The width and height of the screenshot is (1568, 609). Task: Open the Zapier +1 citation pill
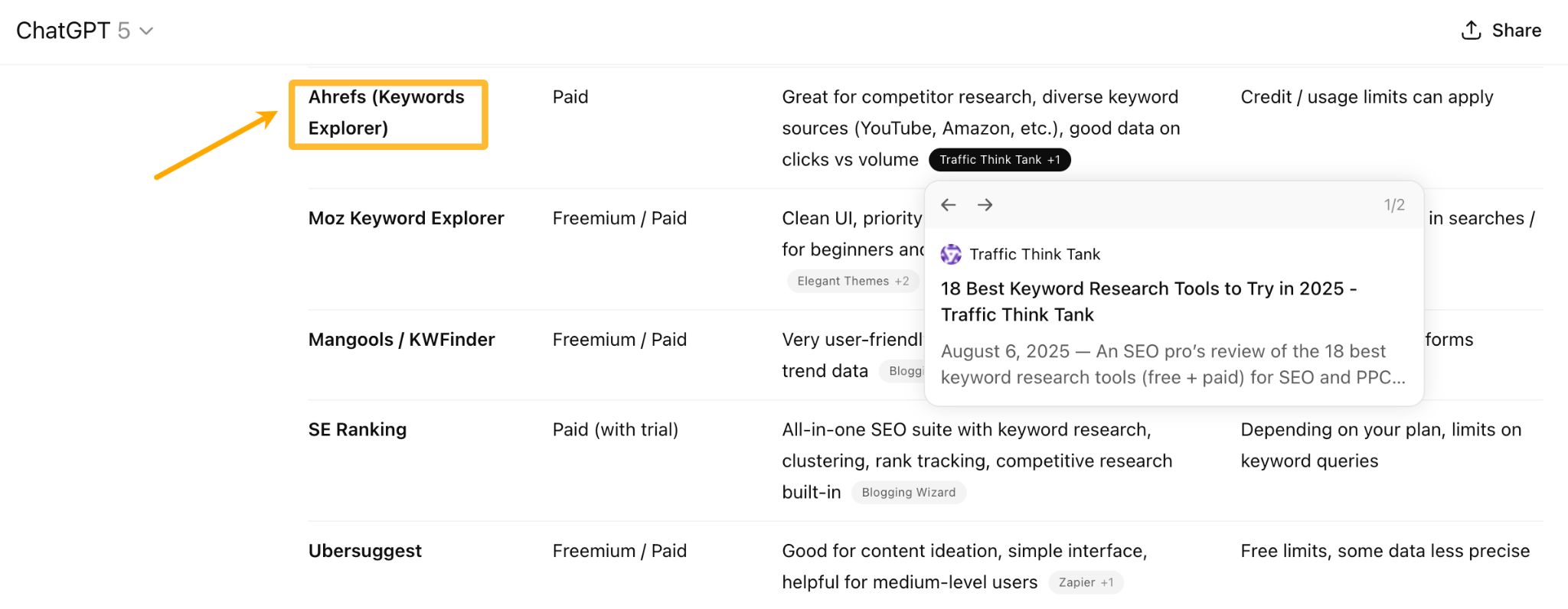click(1086, 581)
